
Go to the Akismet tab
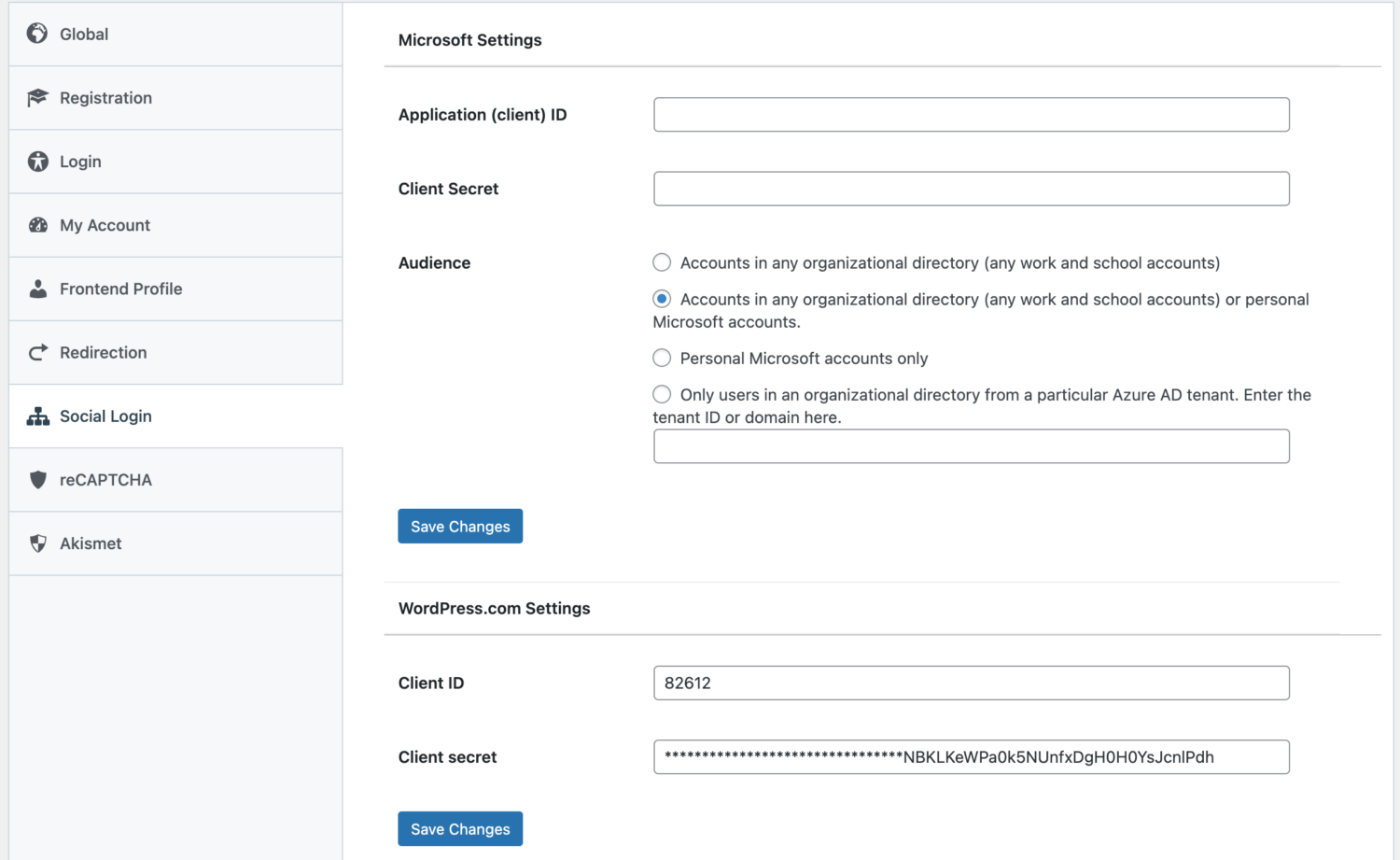(x=175, y=543)
